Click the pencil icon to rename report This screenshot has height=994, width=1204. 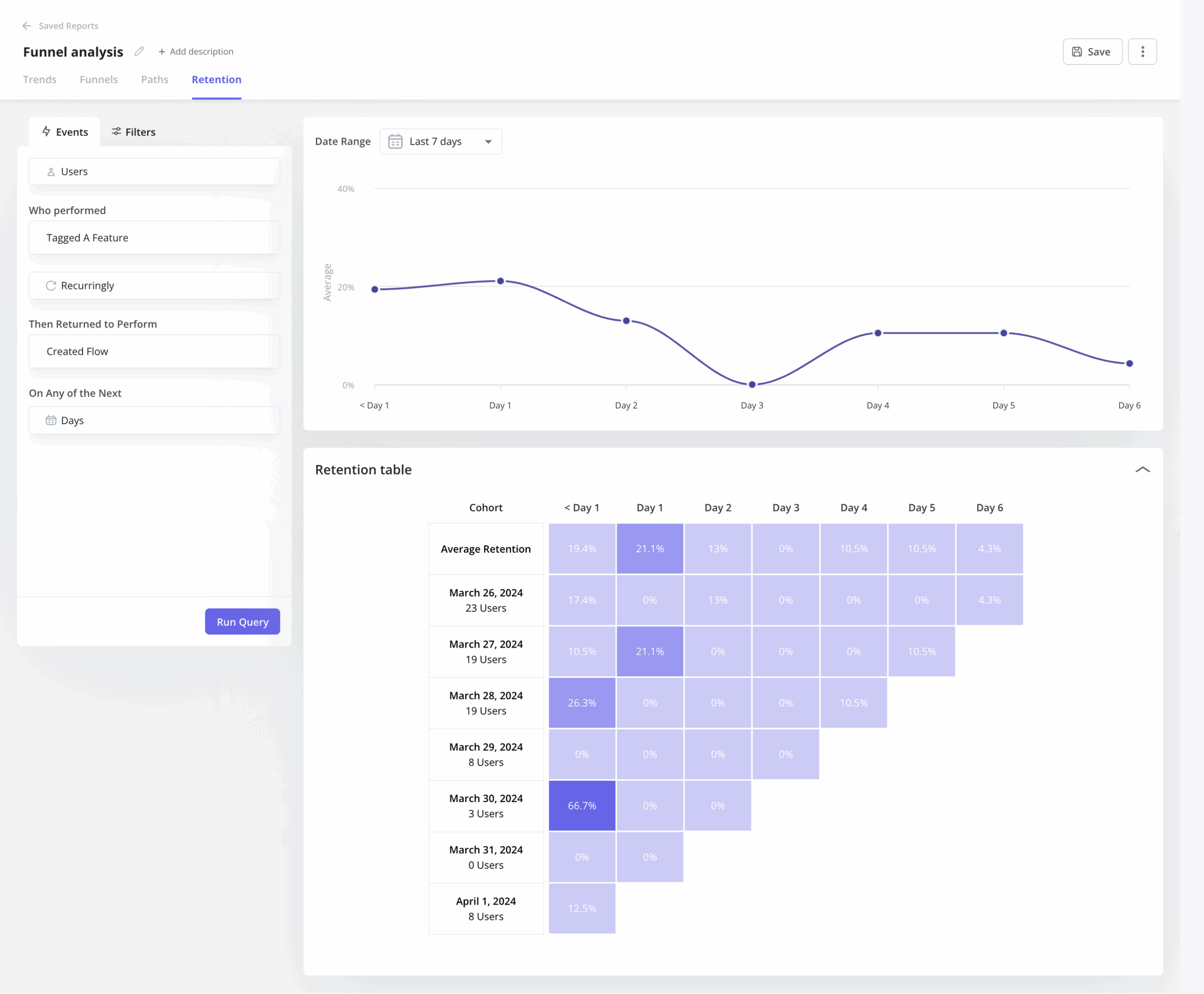pyautogui.click(x=139, y=52)
